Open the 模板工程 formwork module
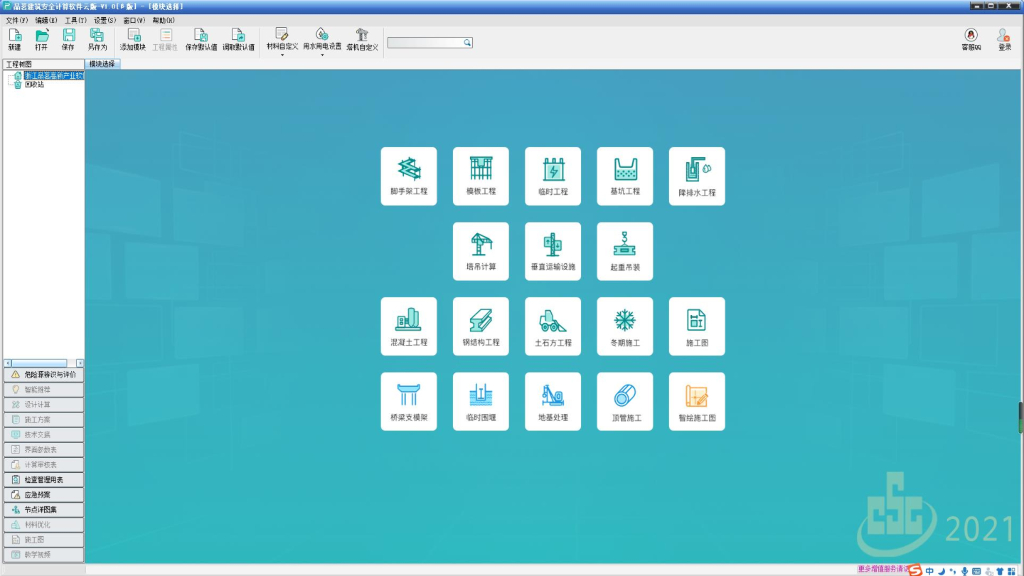Image resolution: width=1024 pixels, height=576 pixels. pos(481,176)
